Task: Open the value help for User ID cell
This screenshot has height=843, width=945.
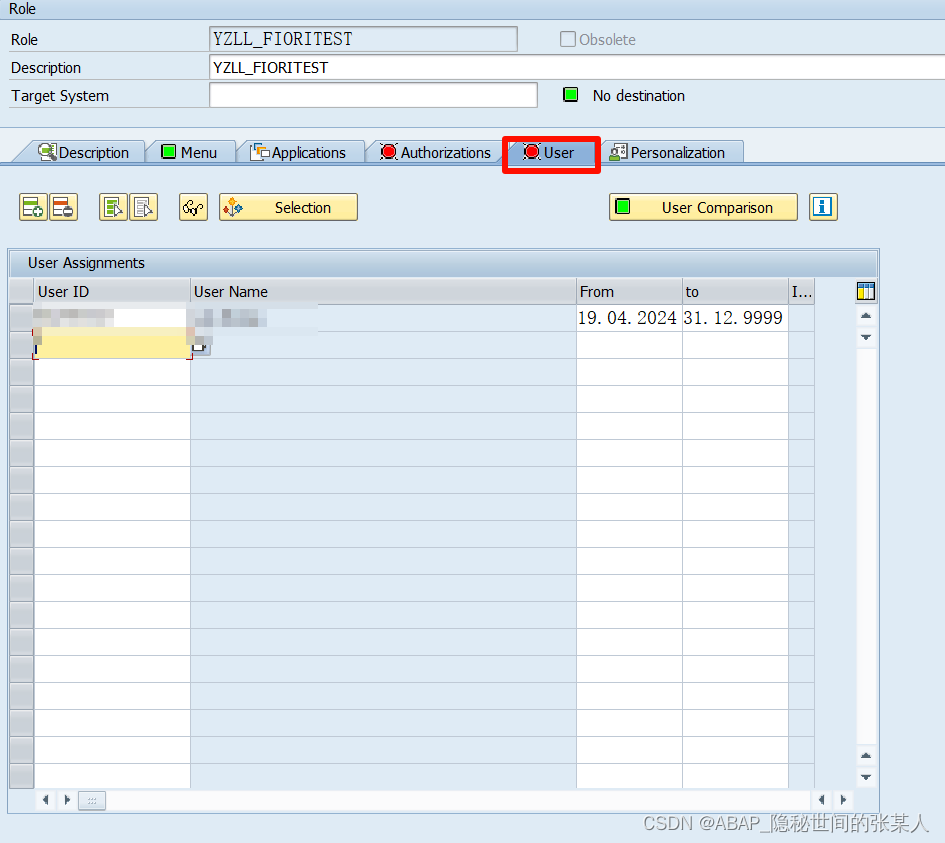Action: (x=199, y=348)
